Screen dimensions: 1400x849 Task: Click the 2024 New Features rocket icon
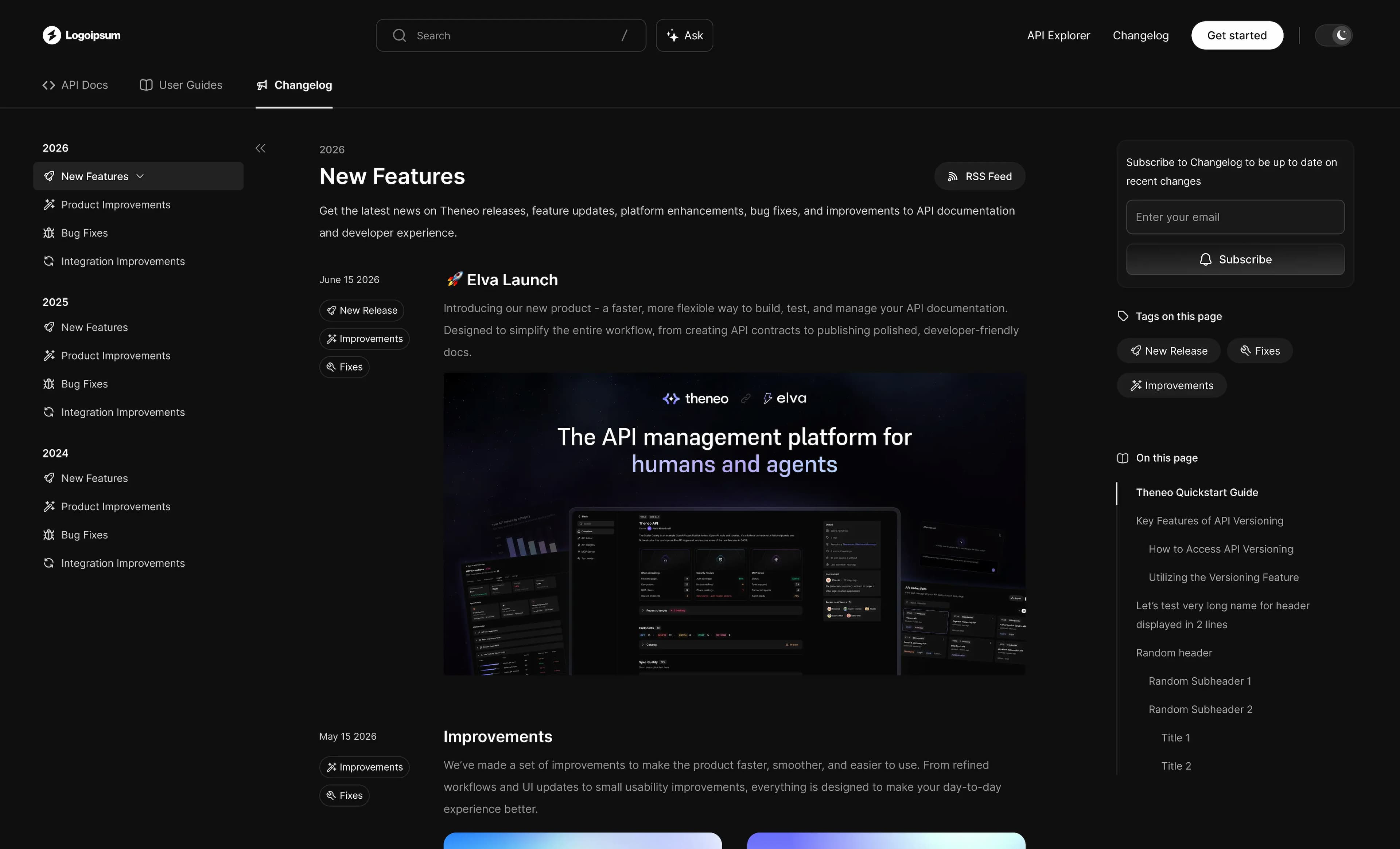click(x=49, y=478)
